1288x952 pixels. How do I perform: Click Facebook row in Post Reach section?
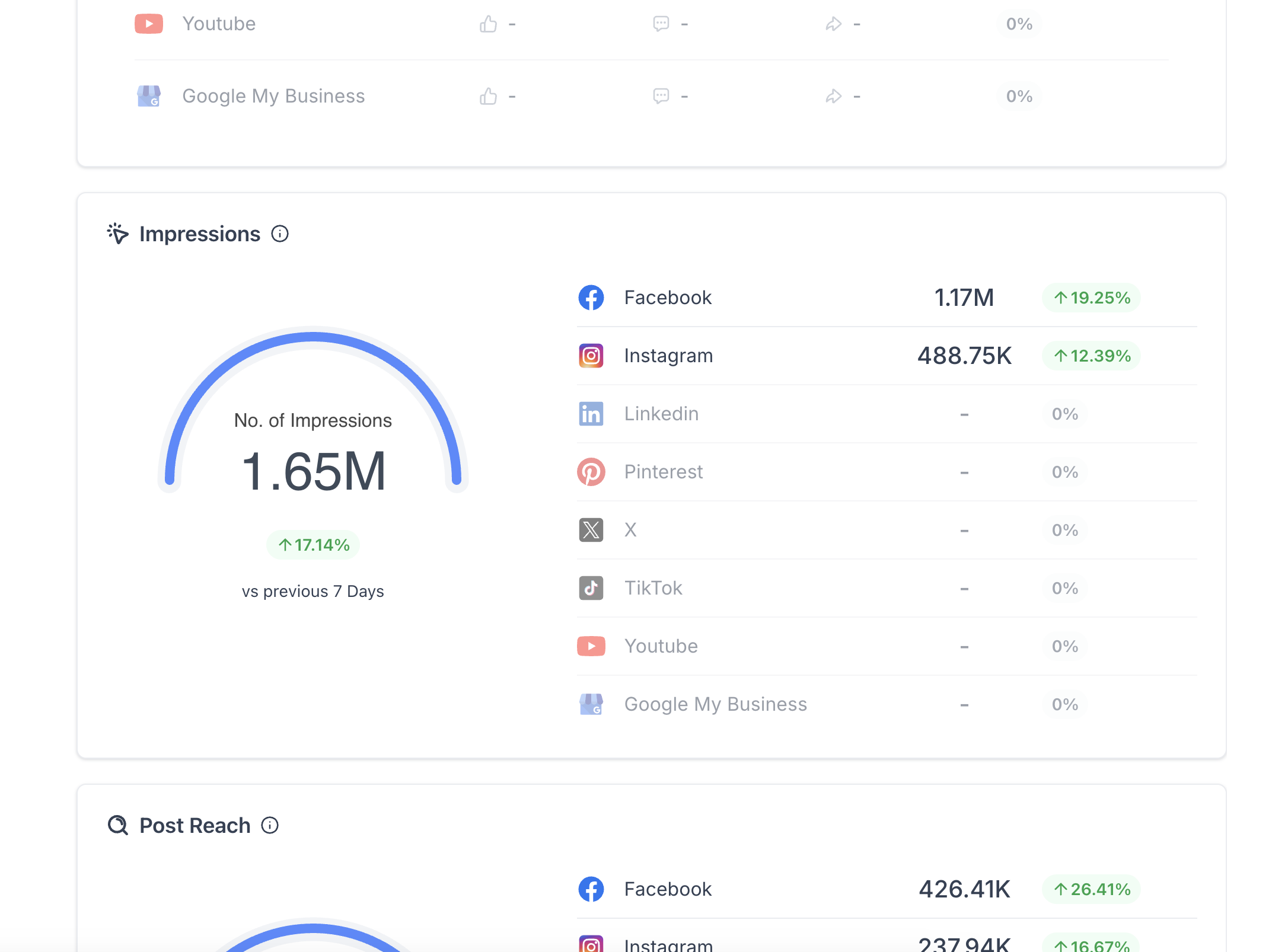tap(668, 889)
